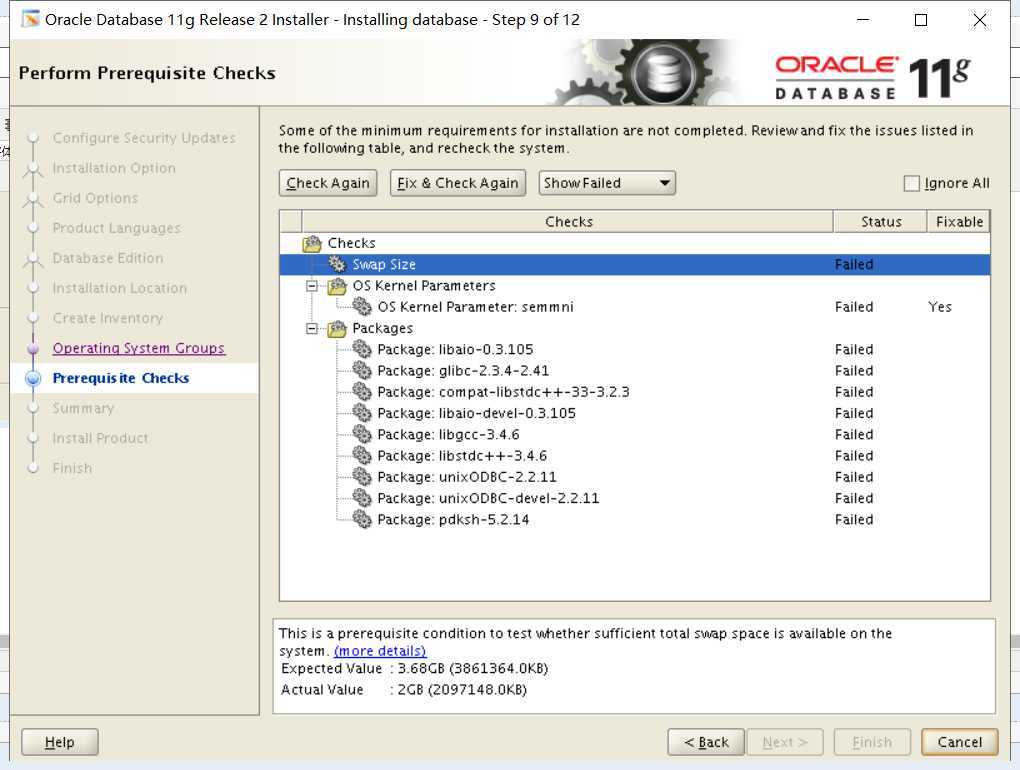Click the gear icon for libaio-devel-0.3.105
Image resolution: width=1020 pixels, height=770 pixels.
pos(362,413)
